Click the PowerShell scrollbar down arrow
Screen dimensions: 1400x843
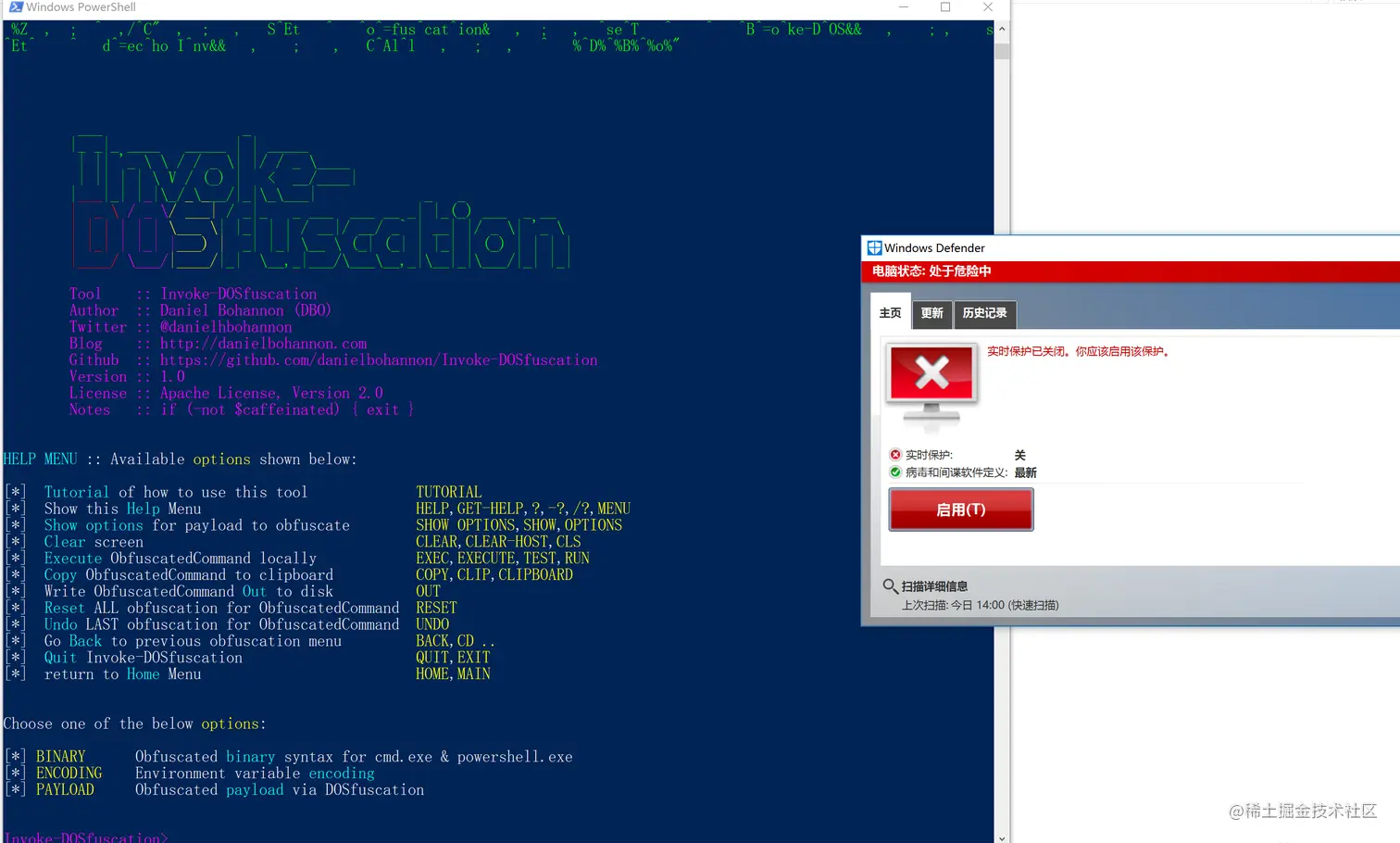(1002, 837)
